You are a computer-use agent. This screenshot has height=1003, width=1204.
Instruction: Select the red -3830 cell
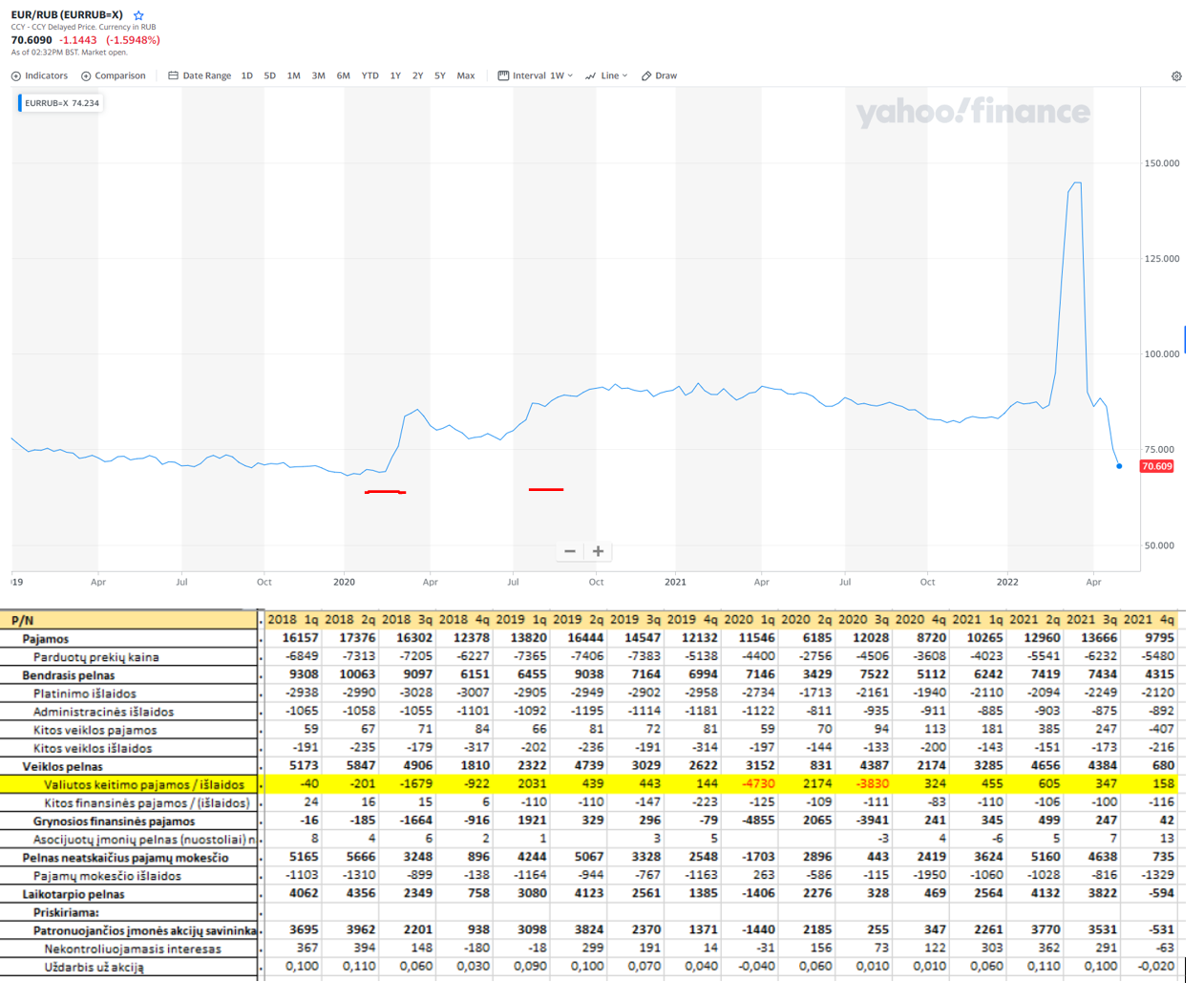click(863, 783)
